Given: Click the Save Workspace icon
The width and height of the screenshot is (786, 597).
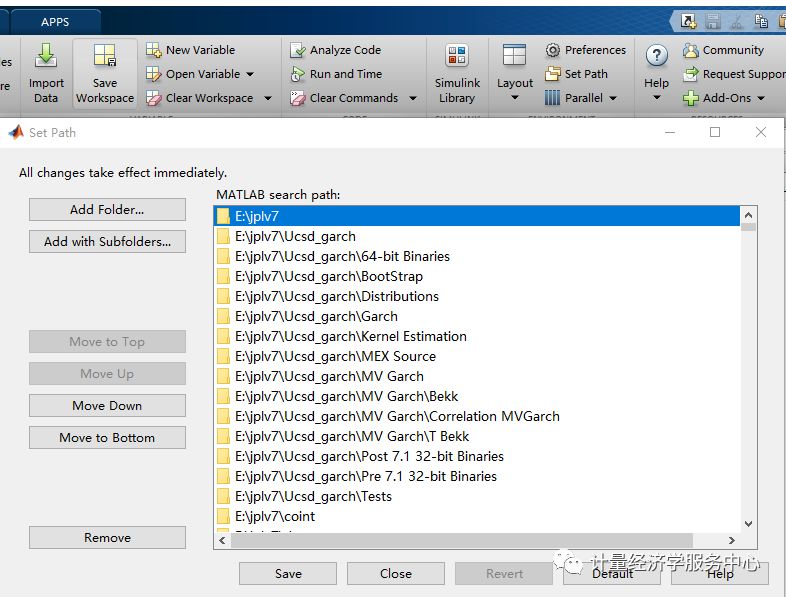Looking at the screenshot, I should pyautogui.click(x=105, y=56).
